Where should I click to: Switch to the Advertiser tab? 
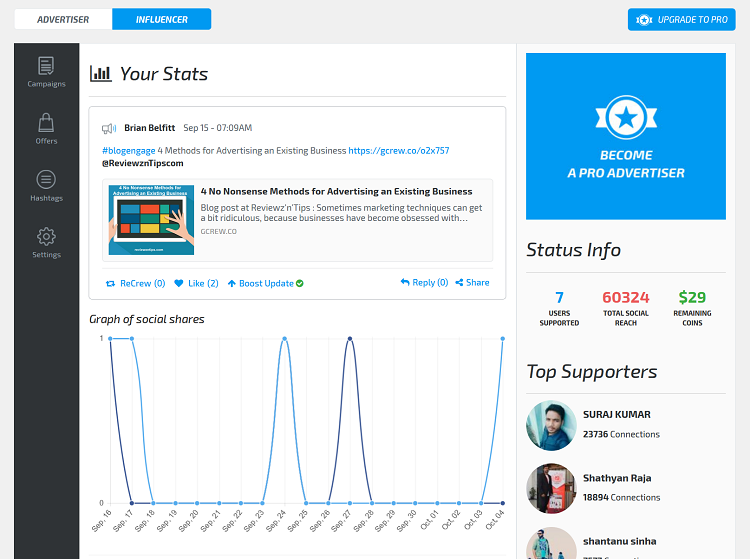coord(63,20)
